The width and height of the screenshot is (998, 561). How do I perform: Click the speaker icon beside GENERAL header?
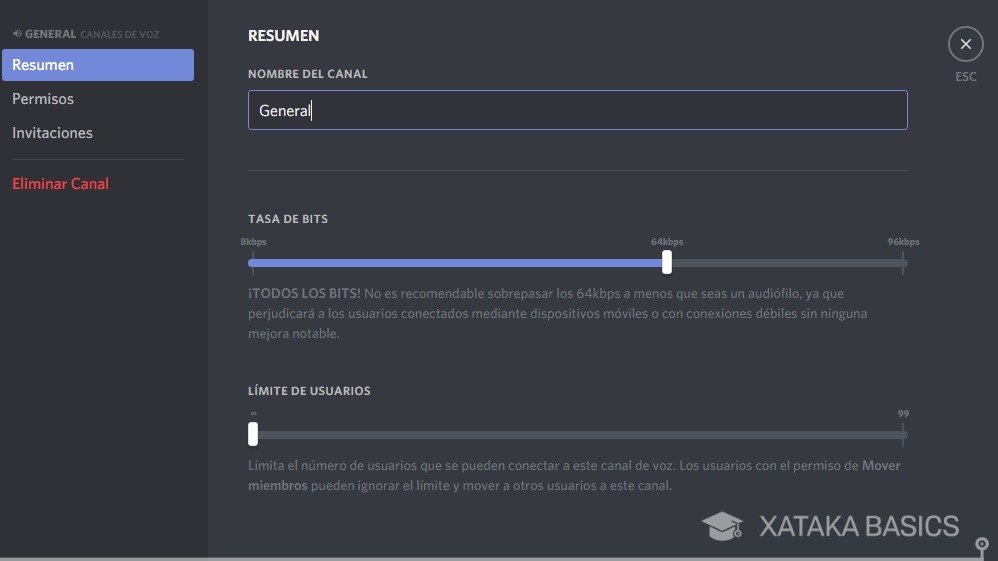(17, 34)
